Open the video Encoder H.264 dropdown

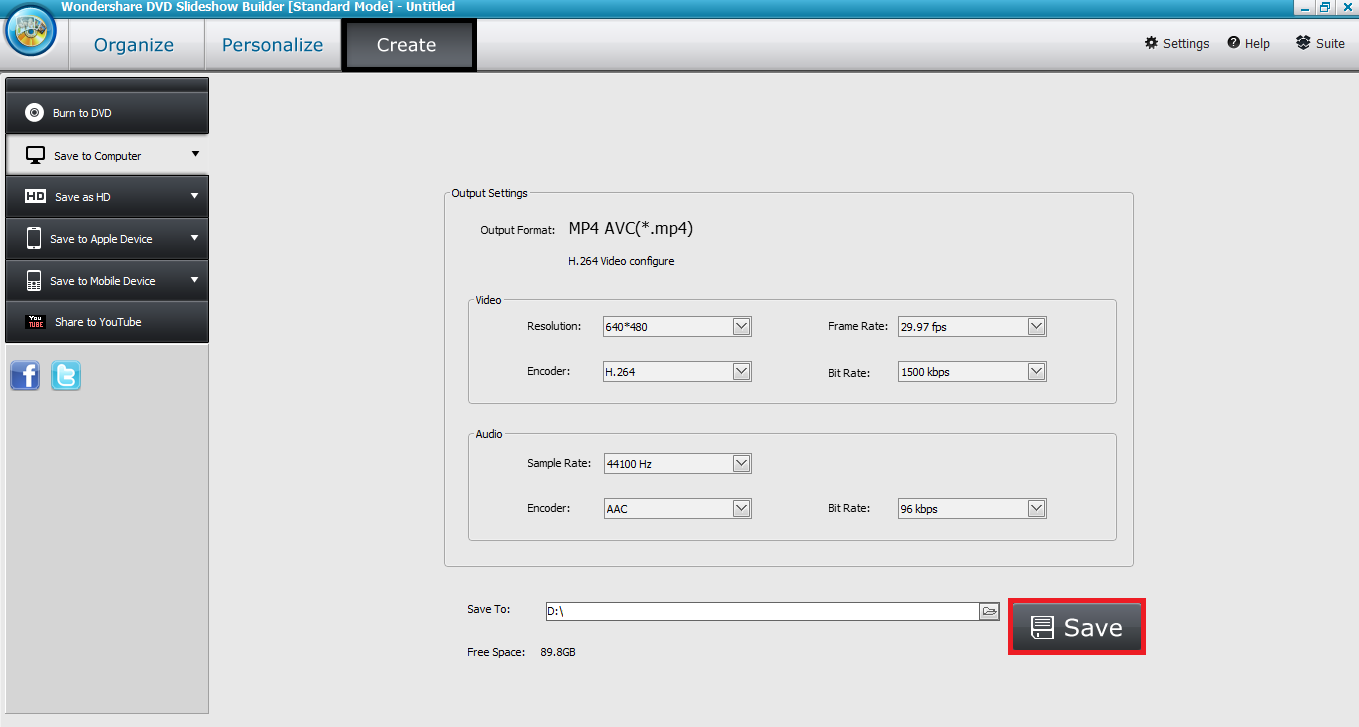click(677, 371)
